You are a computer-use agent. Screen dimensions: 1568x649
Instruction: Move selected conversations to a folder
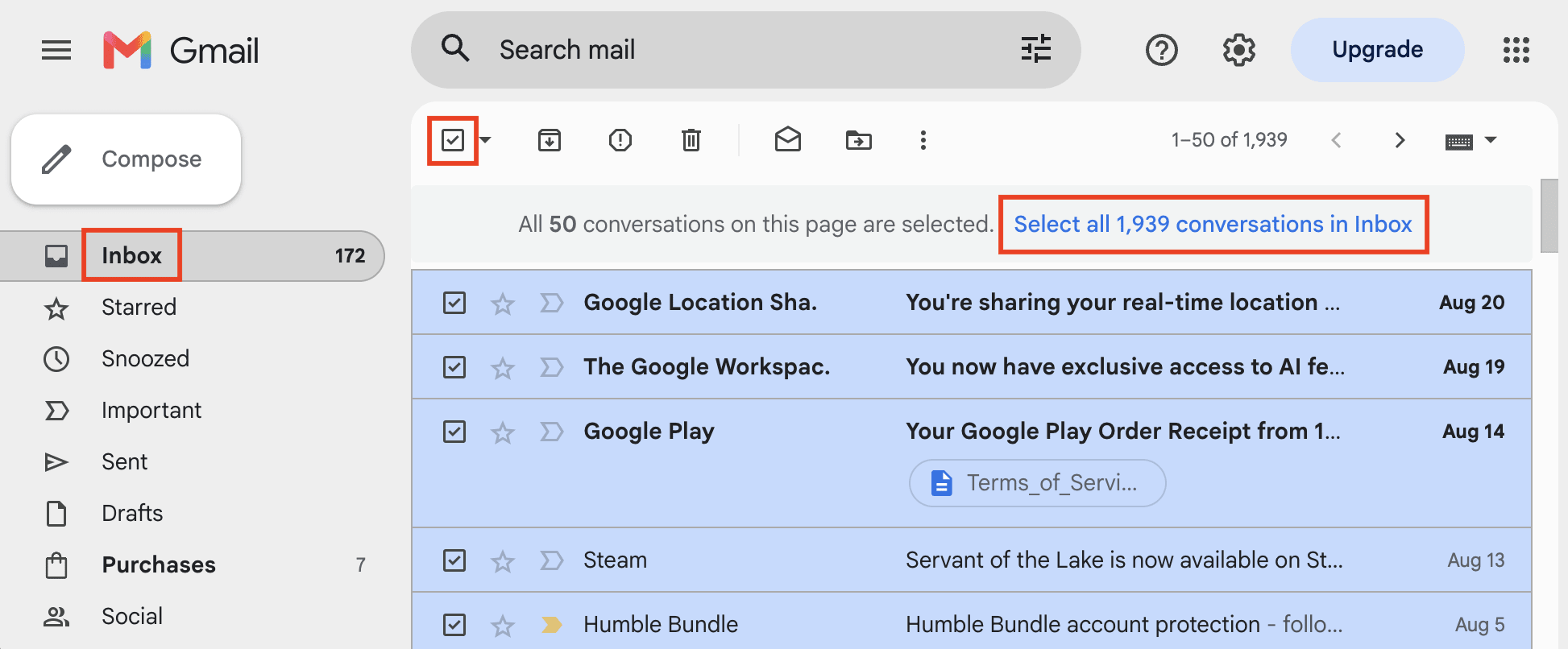[859, 140]
